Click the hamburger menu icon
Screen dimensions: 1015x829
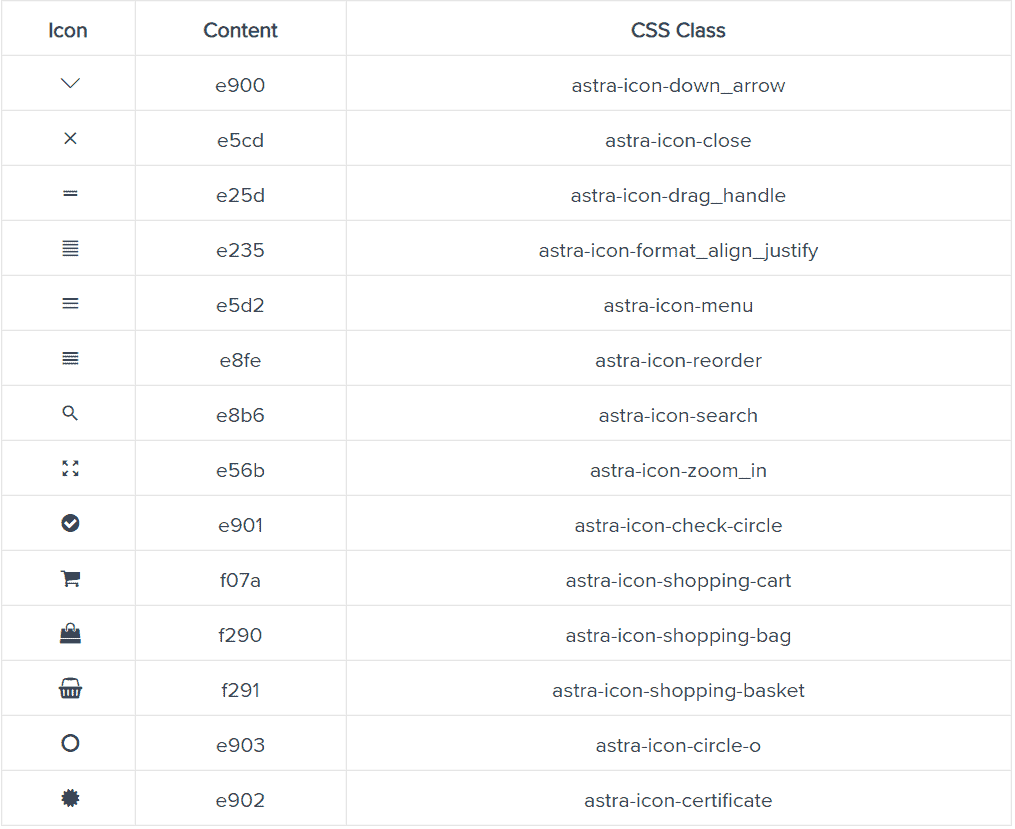(70, 304)
